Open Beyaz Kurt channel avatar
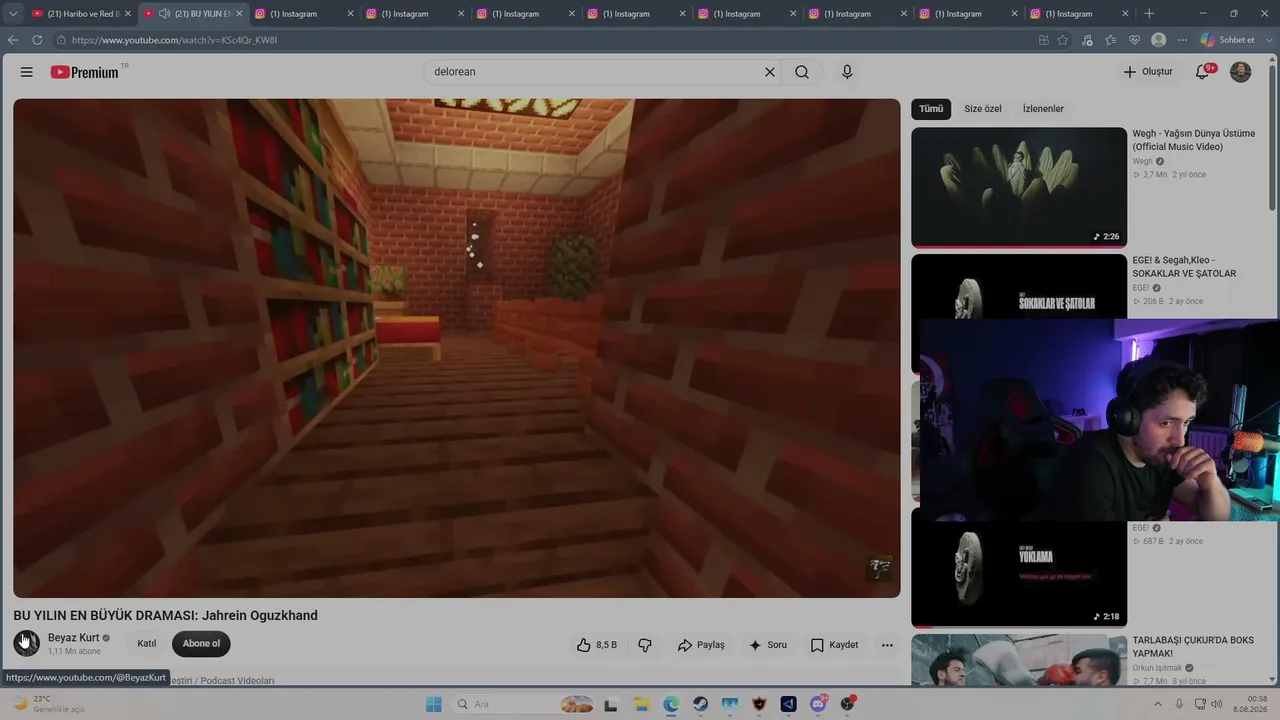Image resolution: width=1280 pixels, height=720 pixels. point(26,643)
